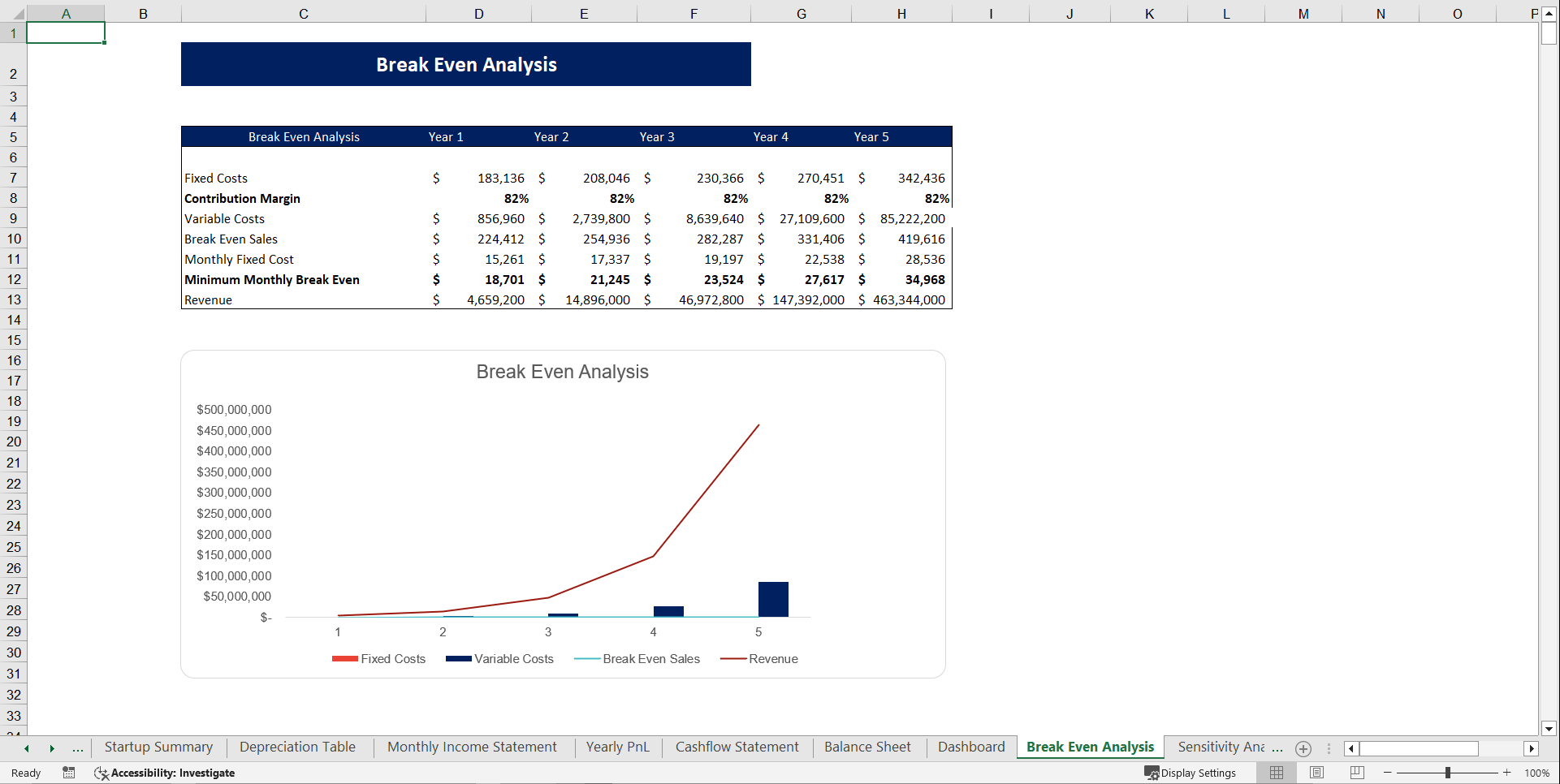Select cell A1
The width and height of the screenshot is (1560, 784).
(66, 32)
